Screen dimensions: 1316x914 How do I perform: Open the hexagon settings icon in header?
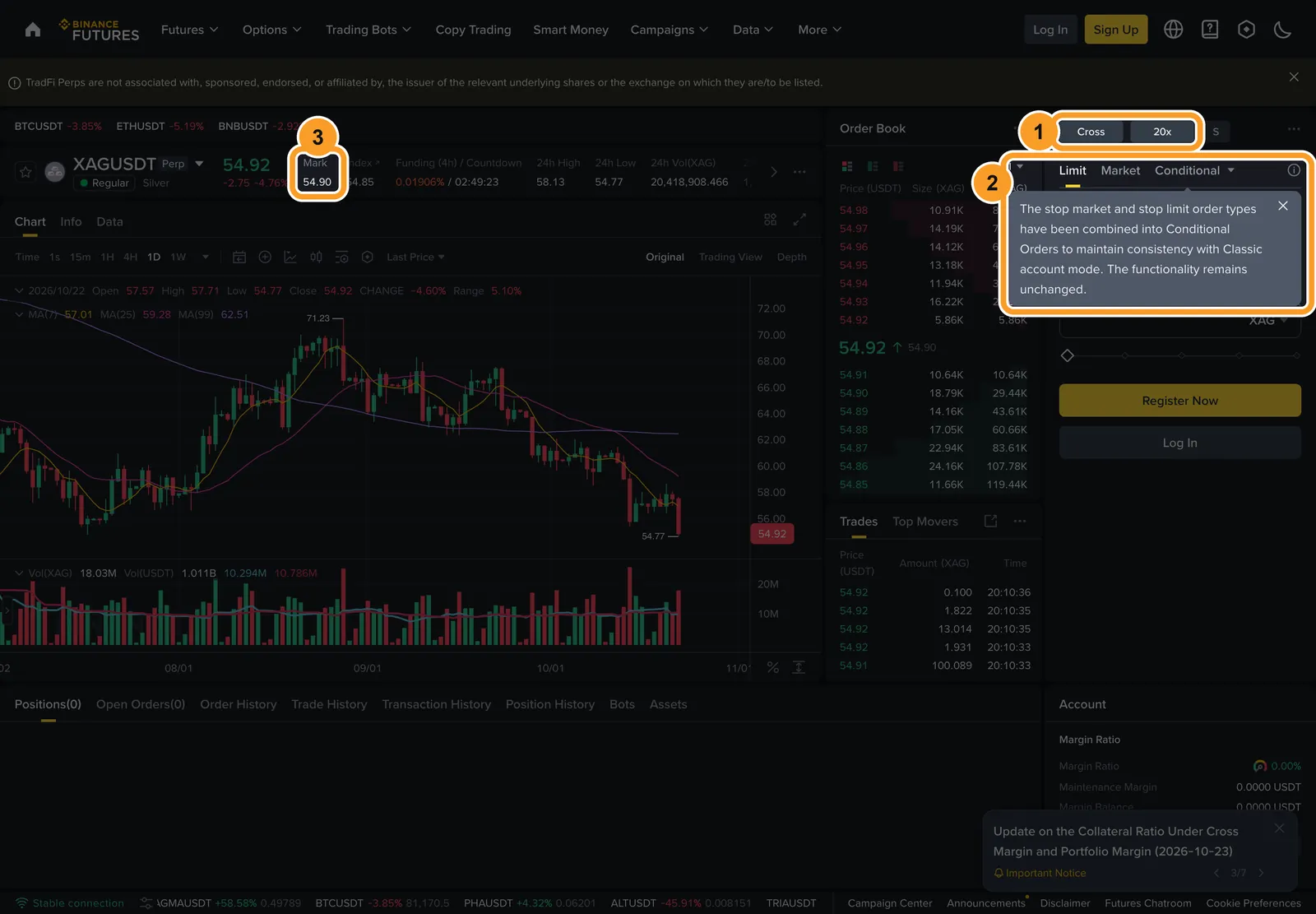point(1246,30)
